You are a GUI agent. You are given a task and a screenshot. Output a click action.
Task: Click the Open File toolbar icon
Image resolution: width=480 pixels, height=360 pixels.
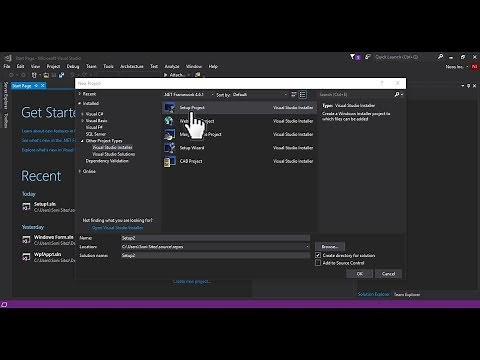point(46,75)
